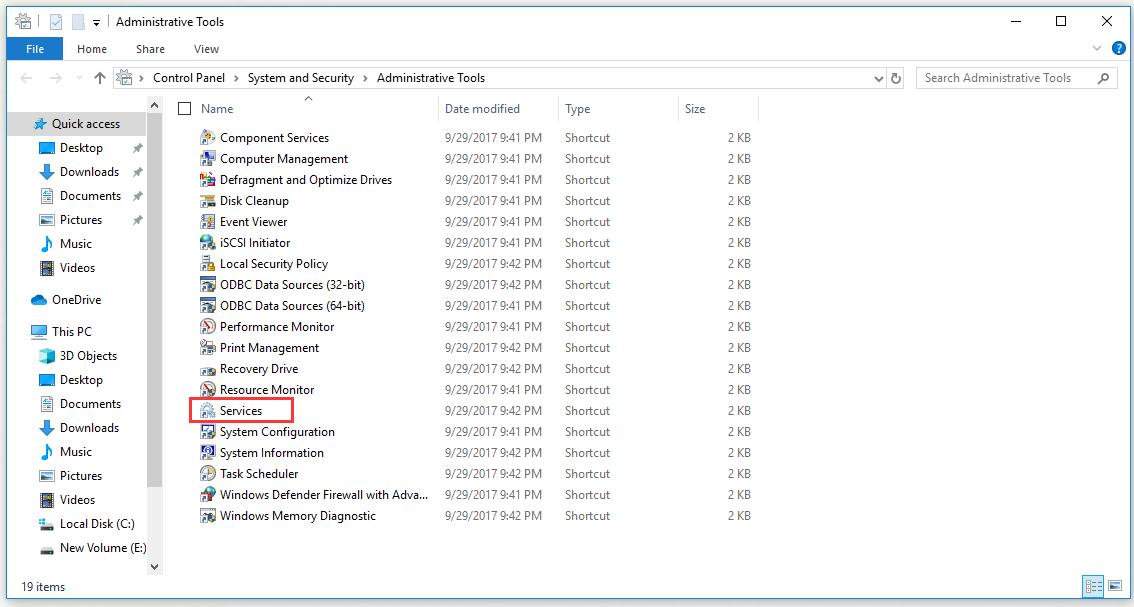The image size is (1134, 607).
Task: Open the File menu
Action: [x=35, y=49]
